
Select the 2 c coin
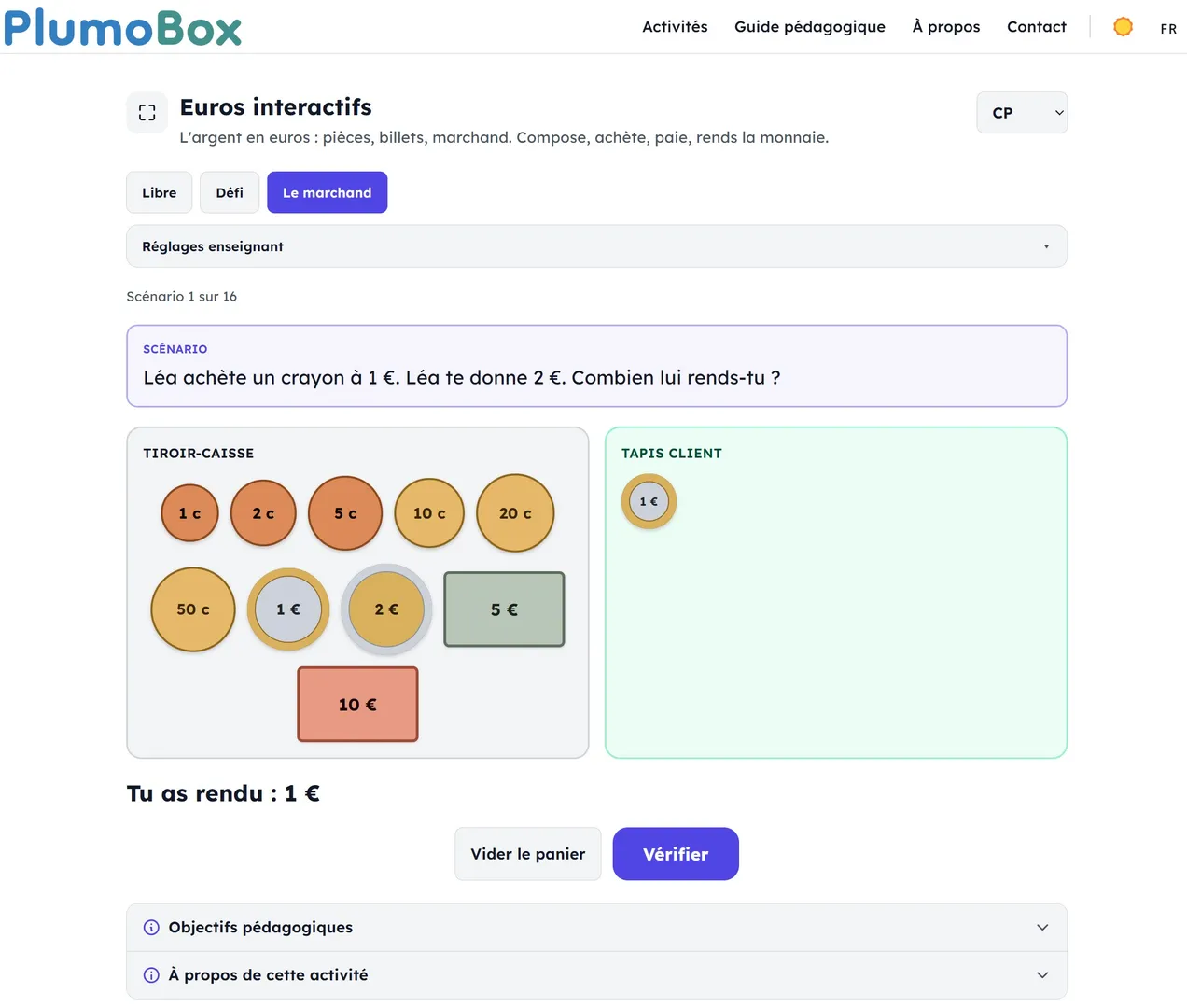263,513
